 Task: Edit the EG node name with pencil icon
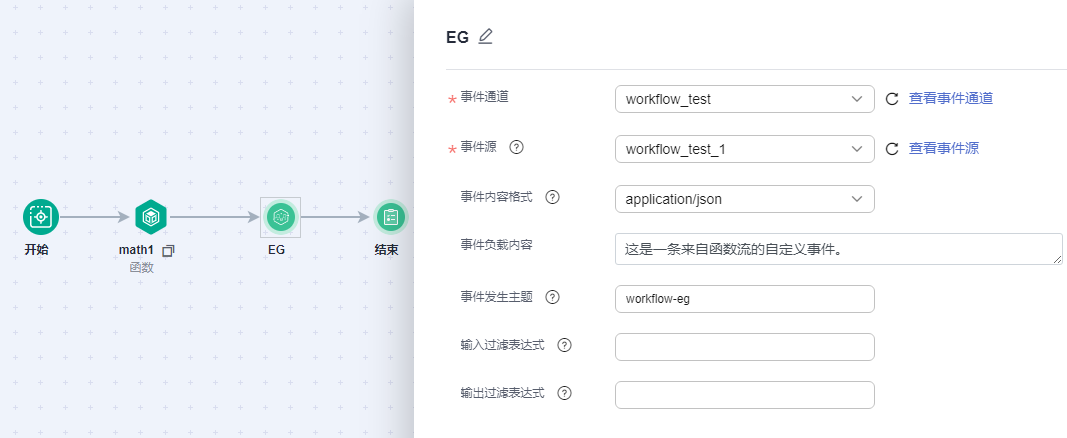486,37
